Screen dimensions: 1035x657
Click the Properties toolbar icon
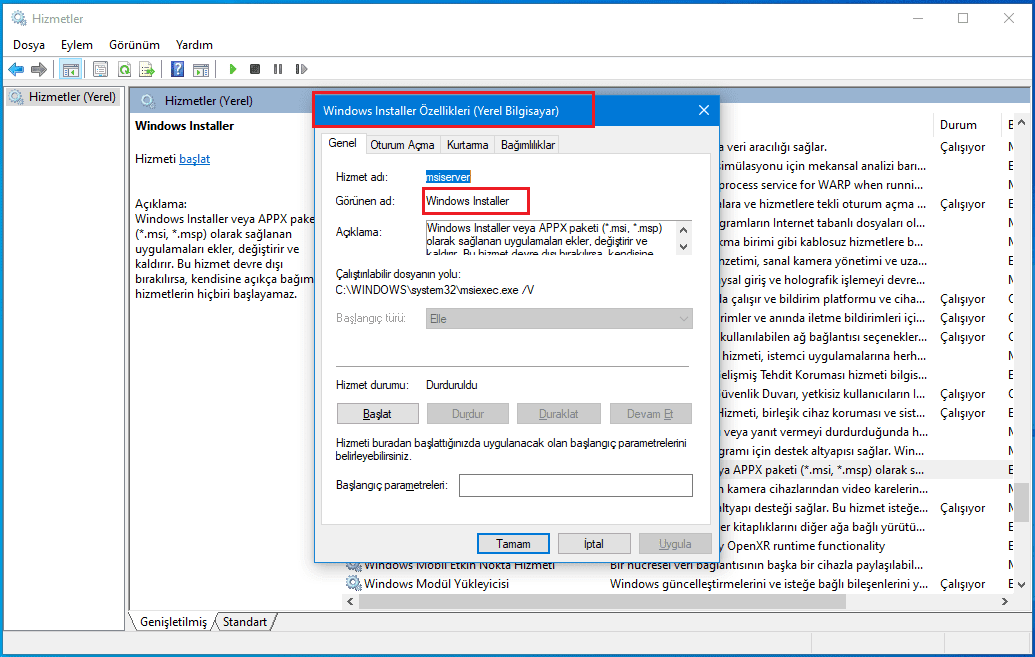(100, 69)
